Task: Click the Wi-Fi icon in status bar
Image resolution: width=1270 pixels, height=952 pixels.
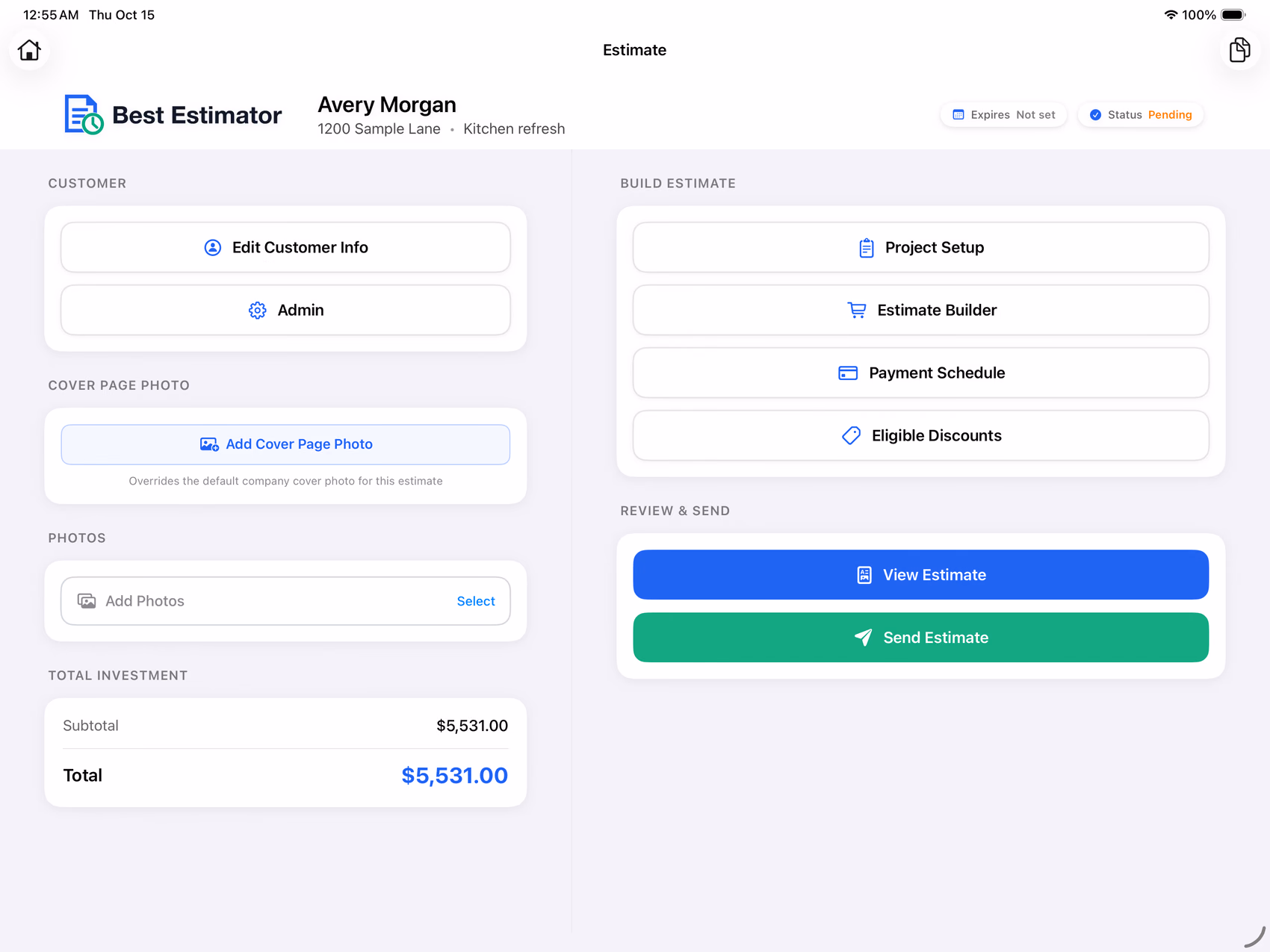Action: click(1171, 15)
